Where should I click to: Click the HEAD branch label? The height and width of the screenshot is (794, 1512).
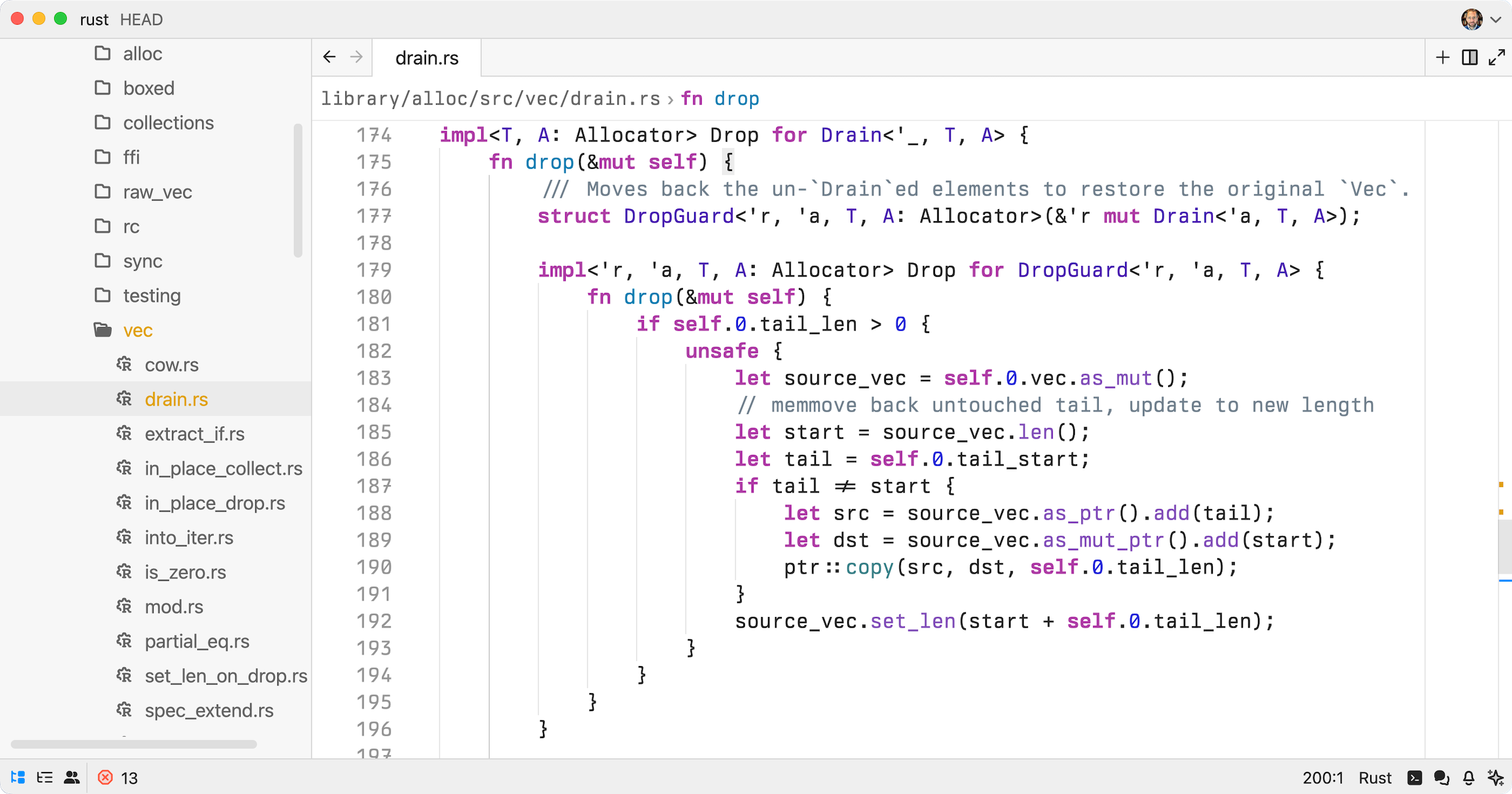tap(141, 20)
